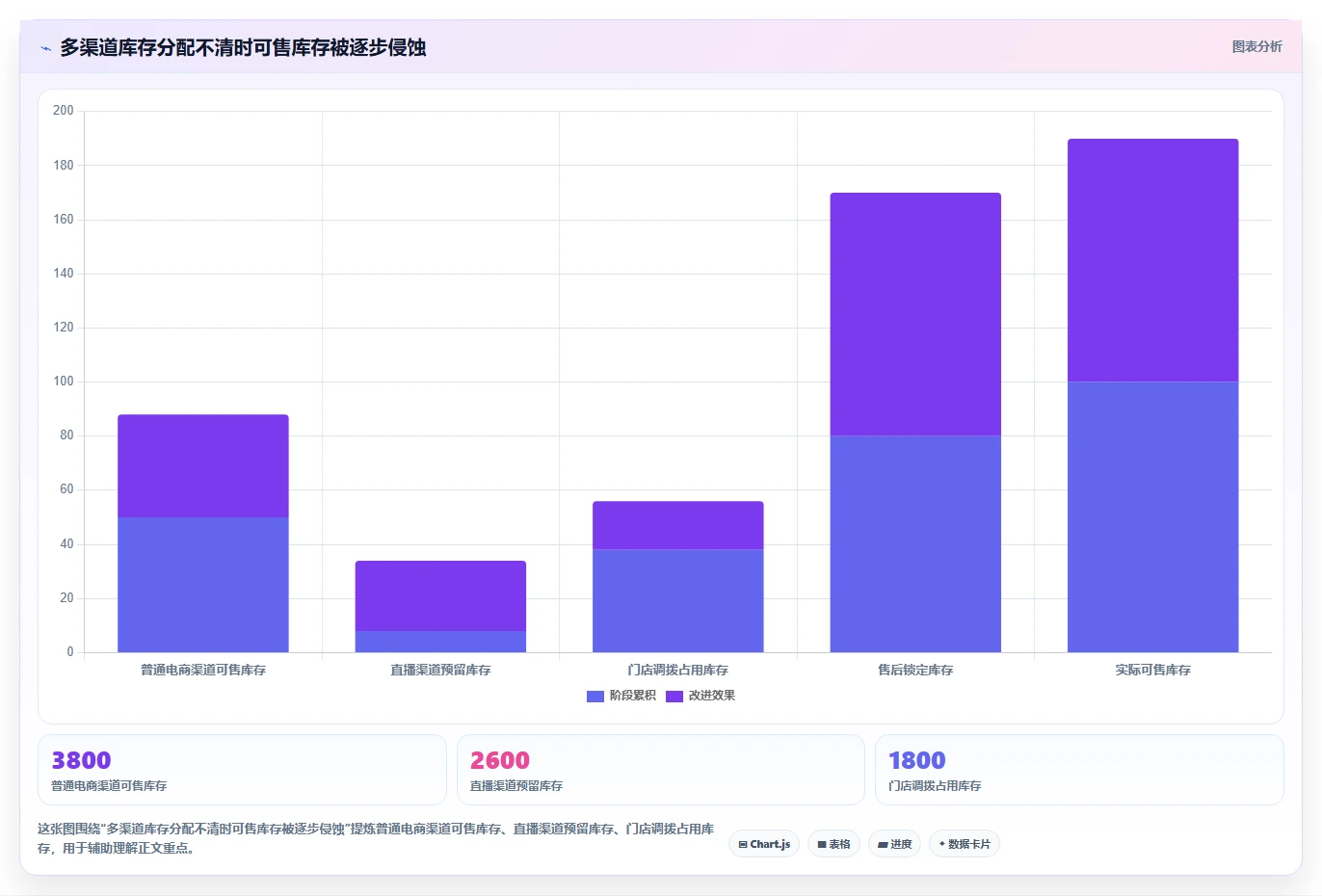
Task: Click the y-axis value 100
Action: (64, 382)
